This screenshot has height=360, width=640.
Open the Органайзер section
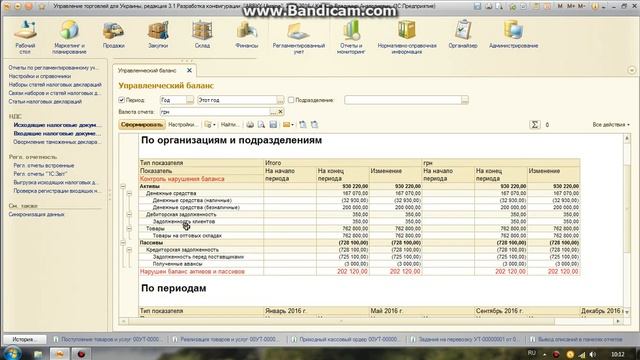pos(462,35)
